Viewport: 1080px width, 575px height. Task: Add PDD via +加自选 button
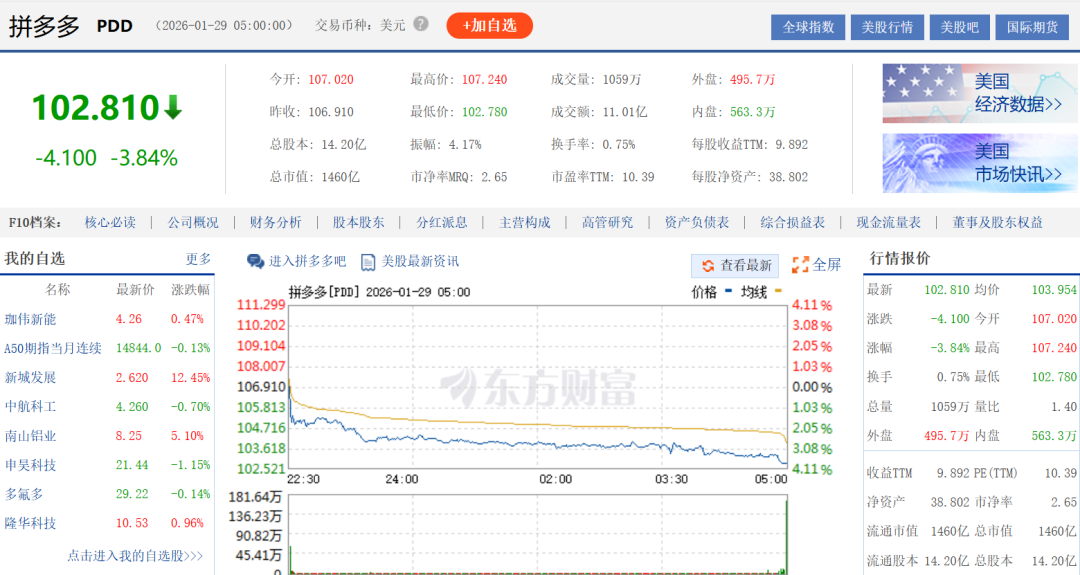(x=490, y=25)
